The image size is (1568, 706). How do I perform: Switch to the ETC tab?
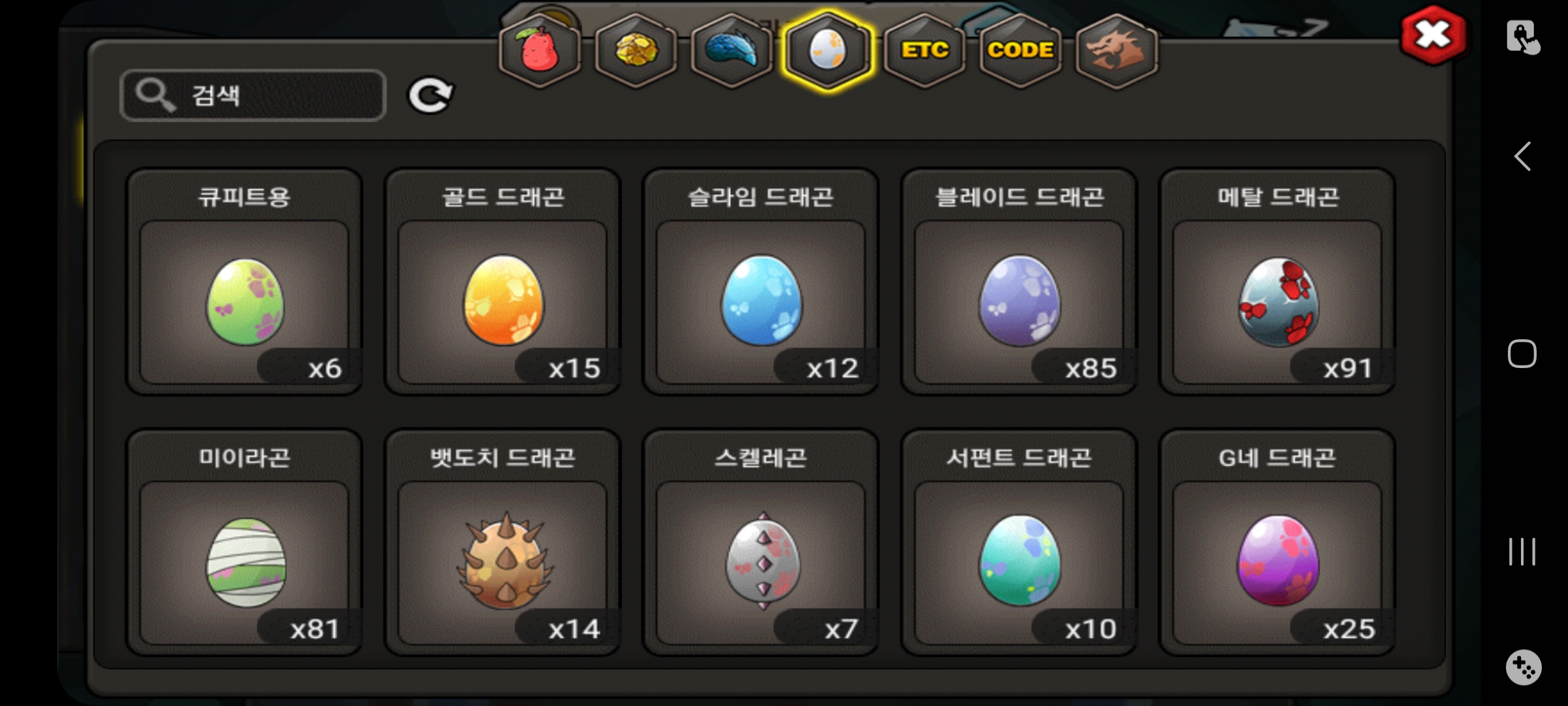pos(924,51)
